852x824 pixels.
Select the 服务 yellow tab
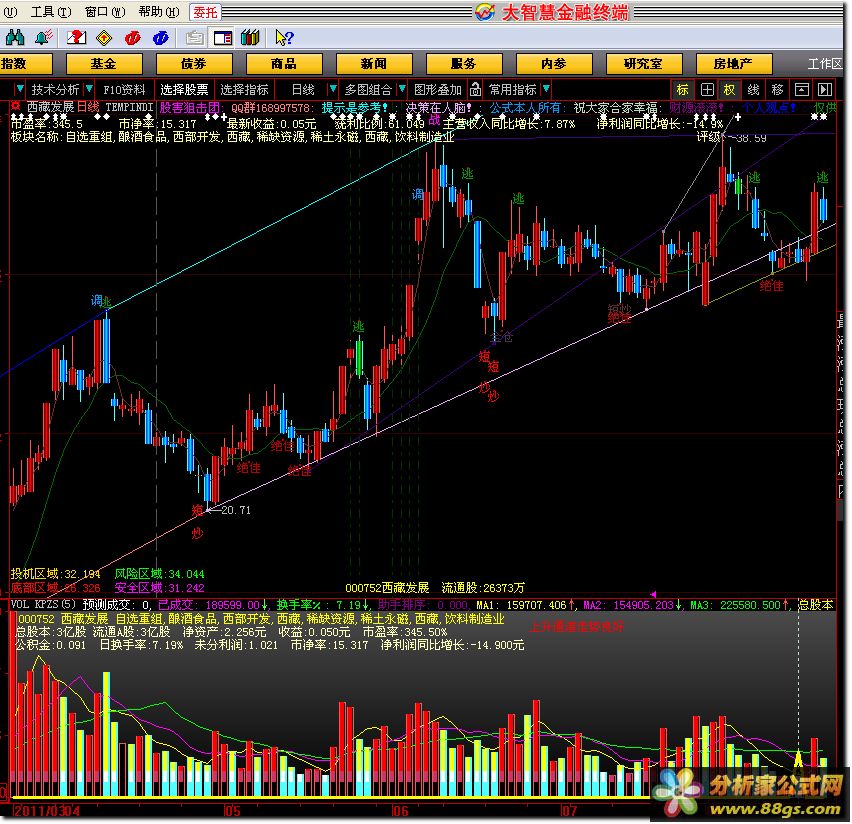coord(464,64)
